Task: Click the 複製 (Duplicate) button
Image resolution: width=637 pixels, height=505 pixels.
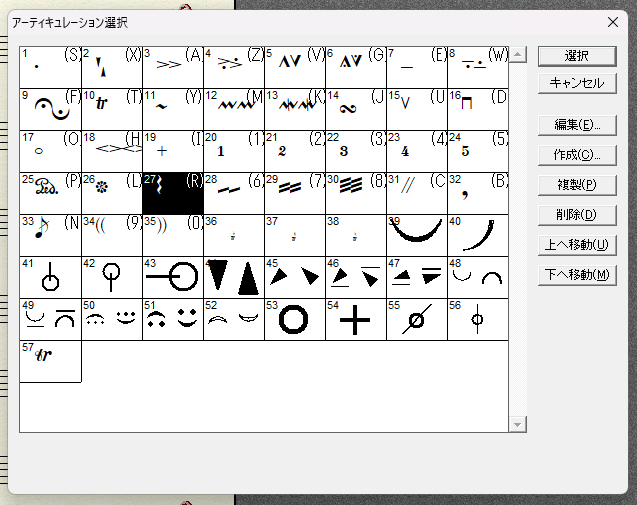Action: (x=576, y=185)
